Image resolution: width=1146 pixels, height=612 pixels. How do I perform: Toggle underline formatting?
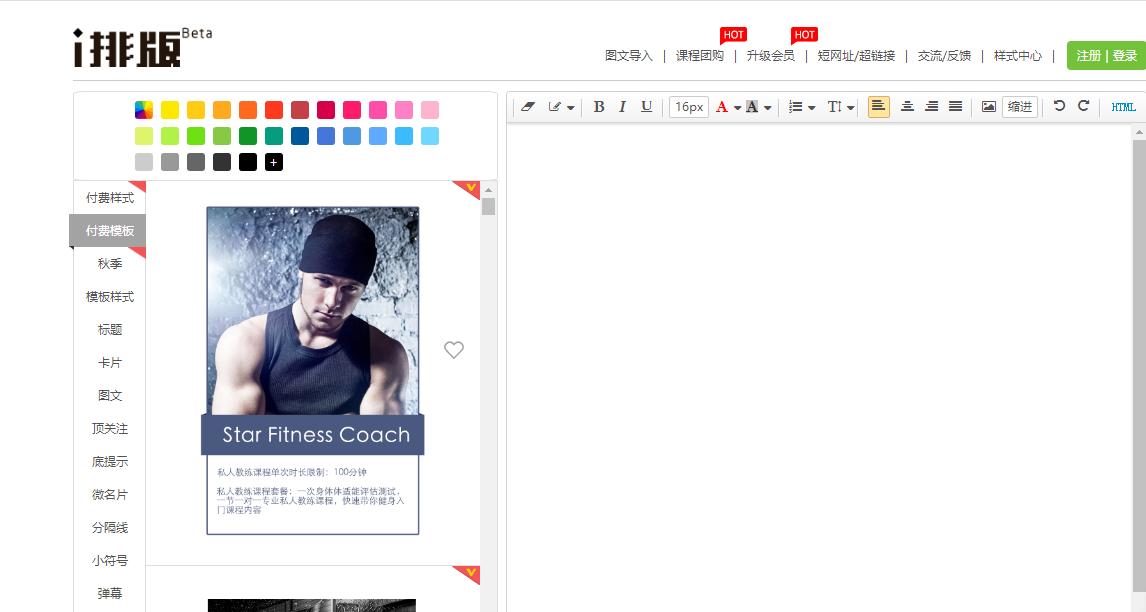click(646, 107)
